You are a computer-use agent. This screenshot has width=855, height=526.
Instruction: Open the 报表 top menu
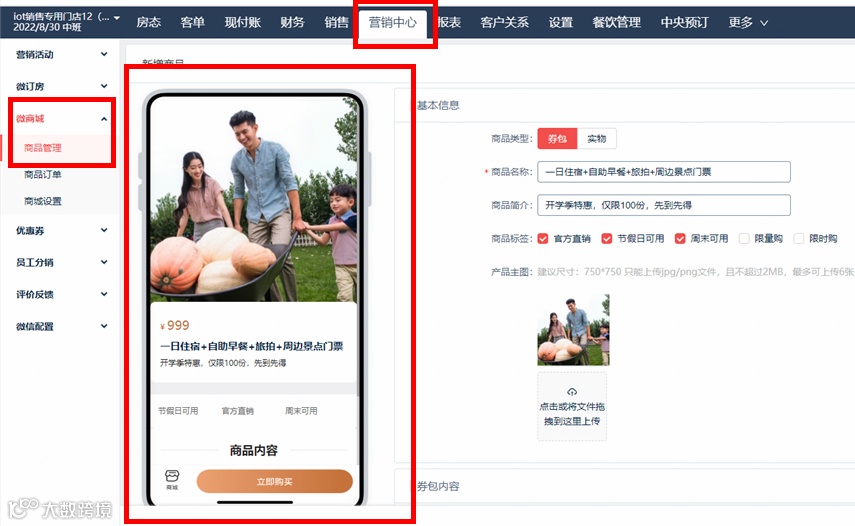click(x=449, y=22)
